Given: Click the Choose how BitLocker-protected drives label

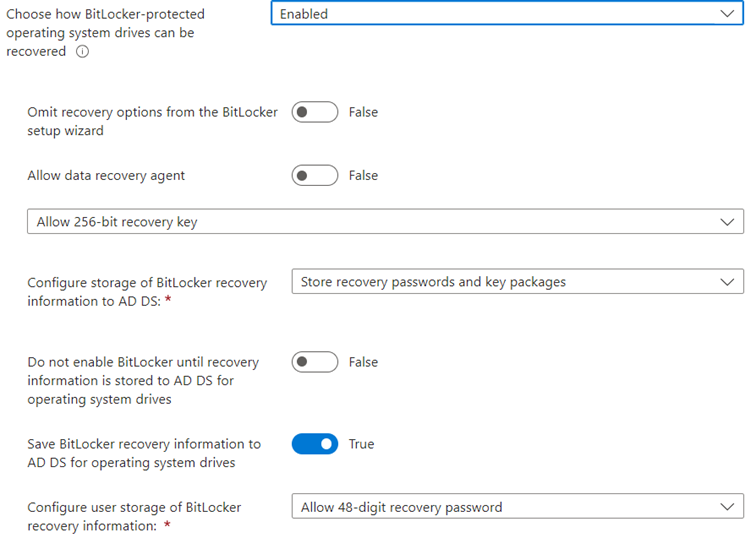Looking at the screenshot, I should click(105, 33).
